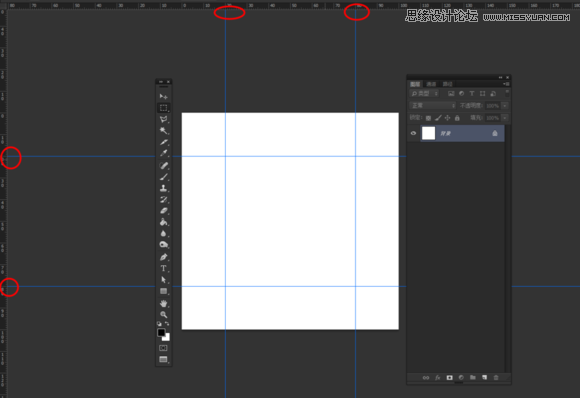The image size is (580, 398).
Task: Click the opacity value field
Action: [492, 106]
